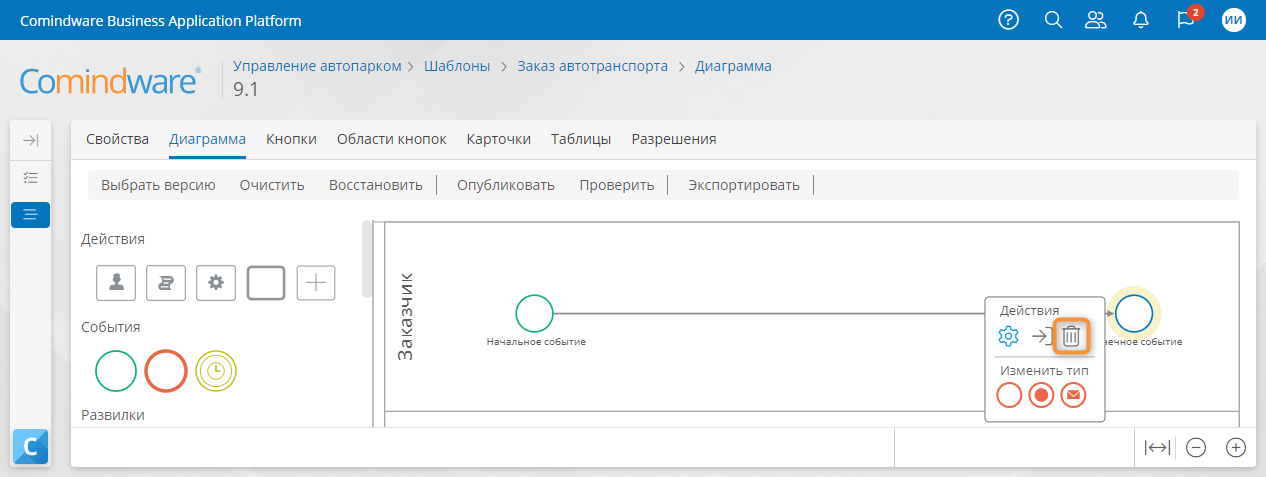Switch to the Кнопки tab
The image size is (1266, 477).
click(x=291, y=139)
